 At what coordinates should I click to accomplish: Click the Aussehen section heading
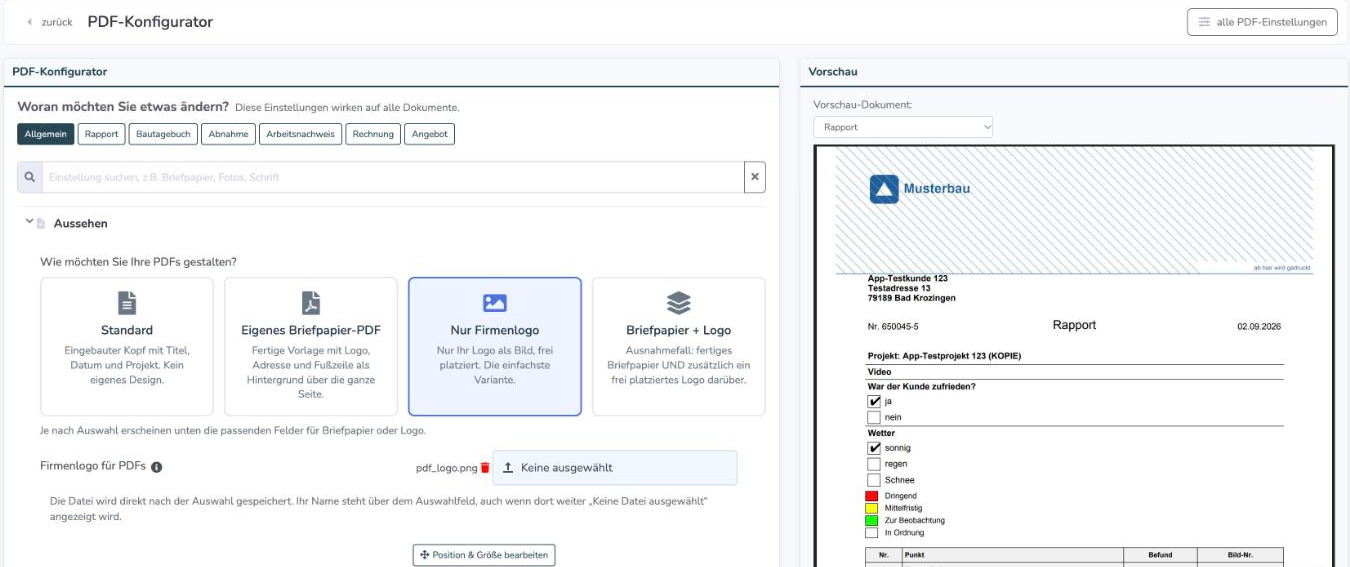[x=80, y=223]
